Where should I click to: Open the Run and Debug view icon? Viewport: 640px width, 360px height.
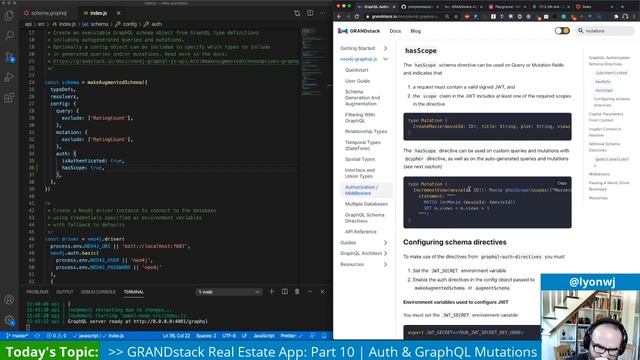pyautogui.click(x=9, y=77)
